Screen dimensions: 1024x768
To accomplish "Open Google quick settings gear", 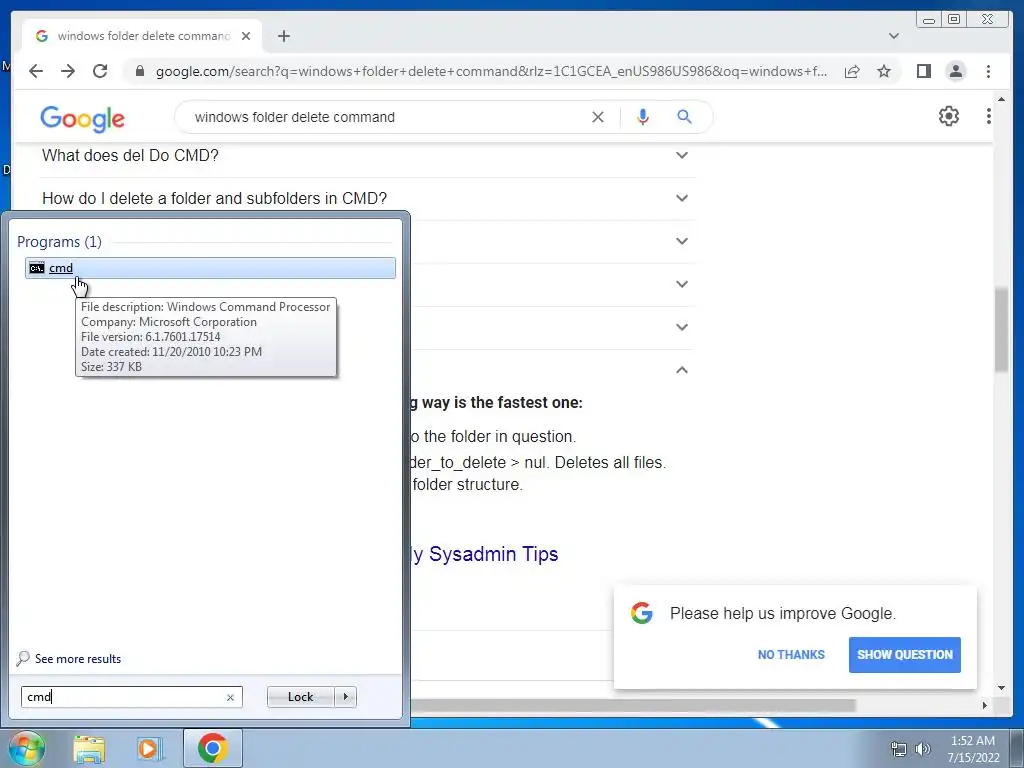I will click(948, 116).
